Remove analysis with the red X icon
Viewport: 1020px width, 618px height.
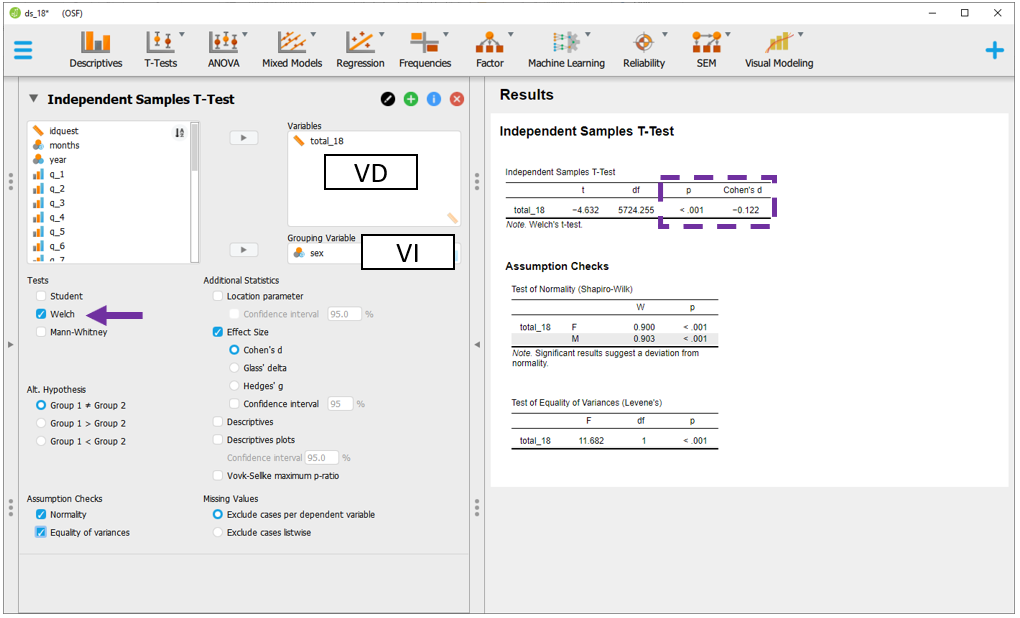click(457, 99)
